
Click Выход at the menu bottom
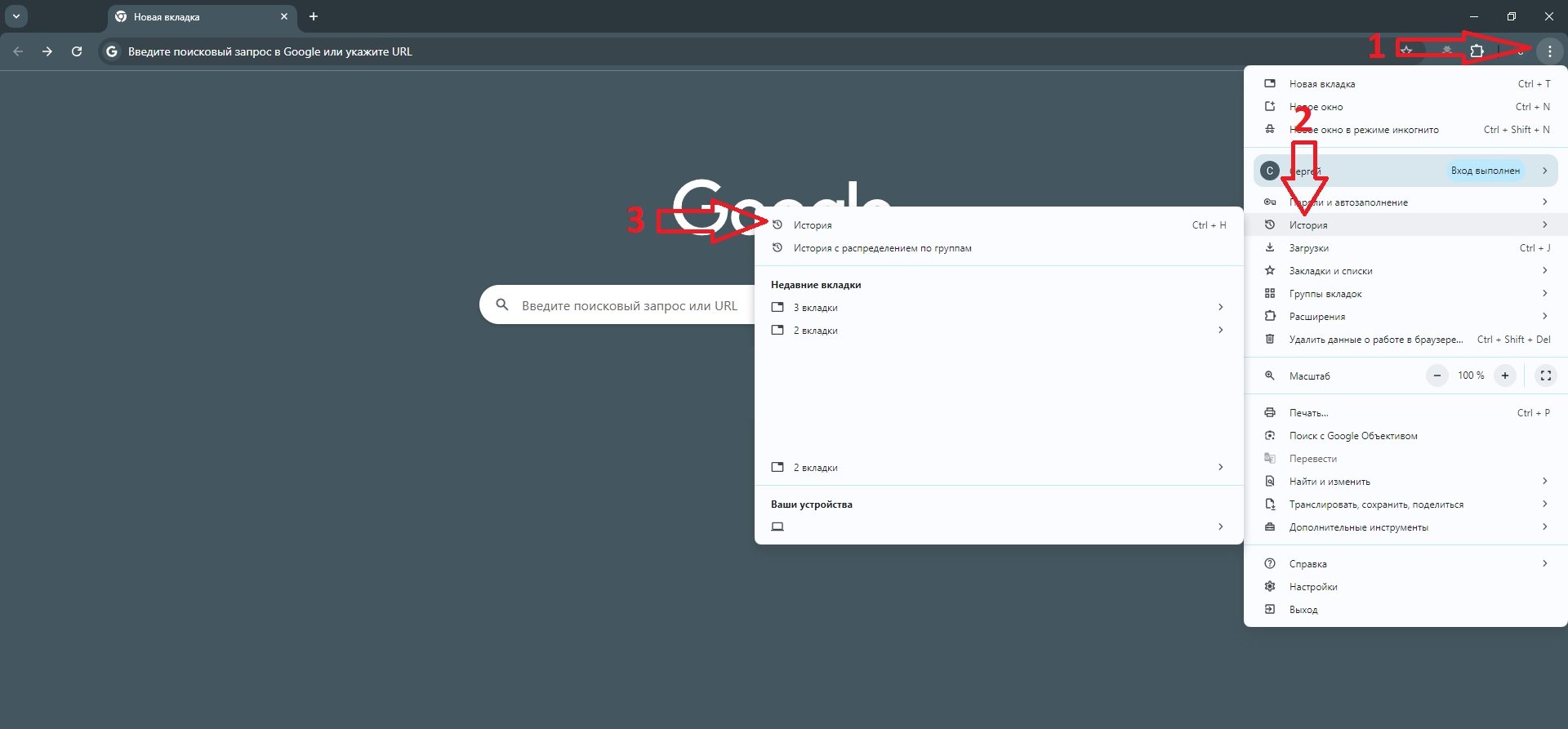pyautogui.click(x=1405, y=609)
